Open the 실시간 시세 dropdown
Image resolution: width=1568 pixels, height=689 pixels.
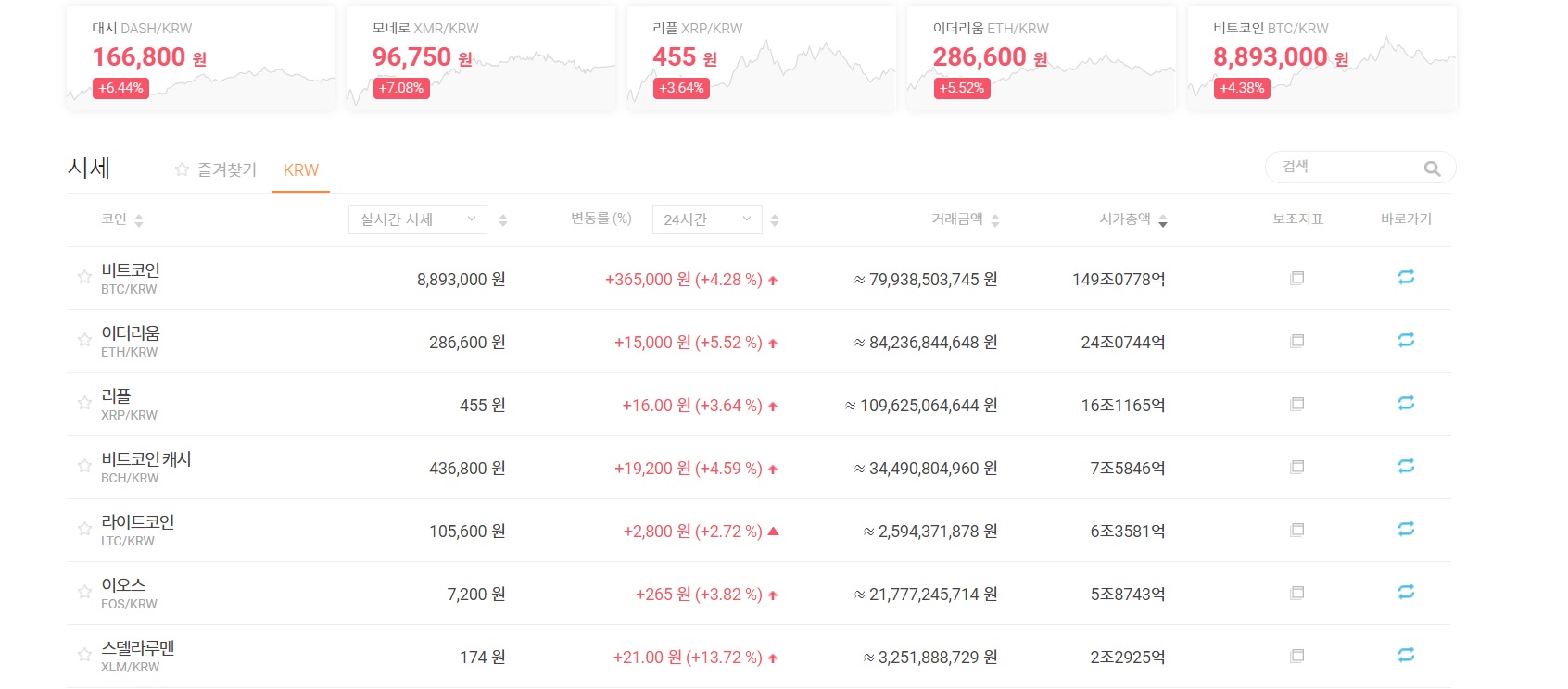(x=417, y=219)
